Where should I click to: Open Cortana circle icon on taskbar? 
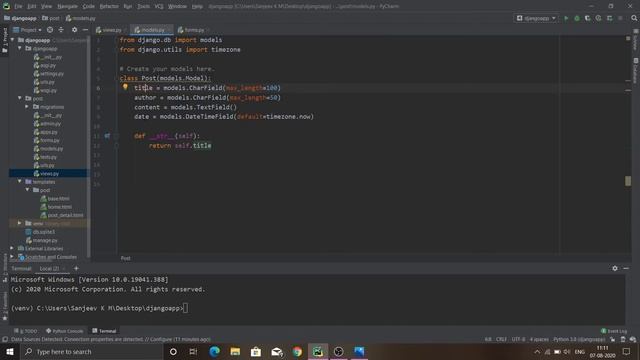click(173, 351)
